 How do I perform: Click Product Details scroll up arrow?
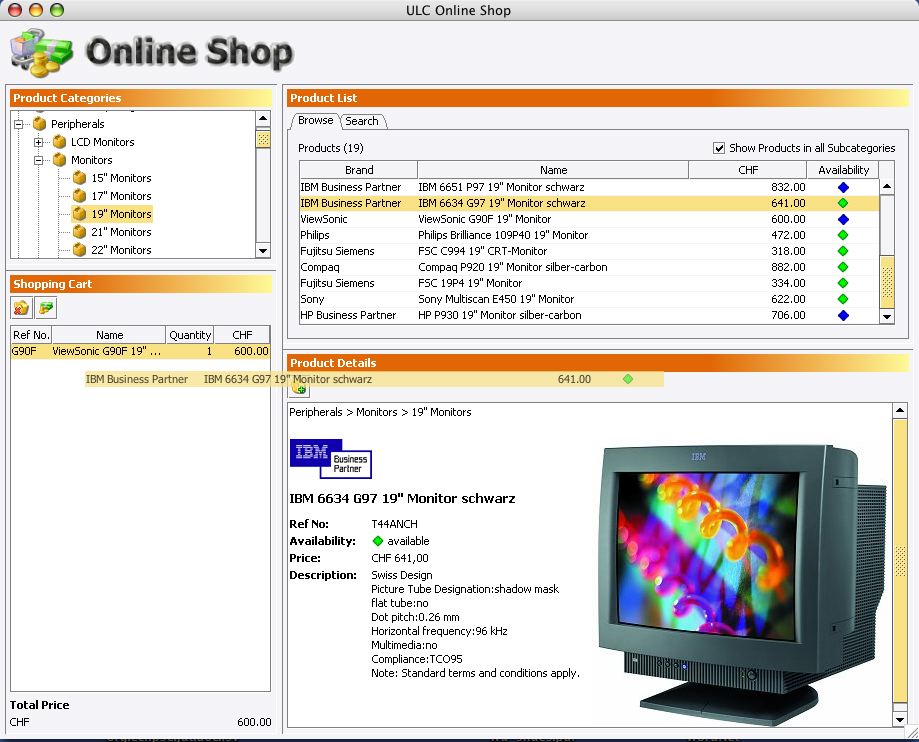pos(900,411)
